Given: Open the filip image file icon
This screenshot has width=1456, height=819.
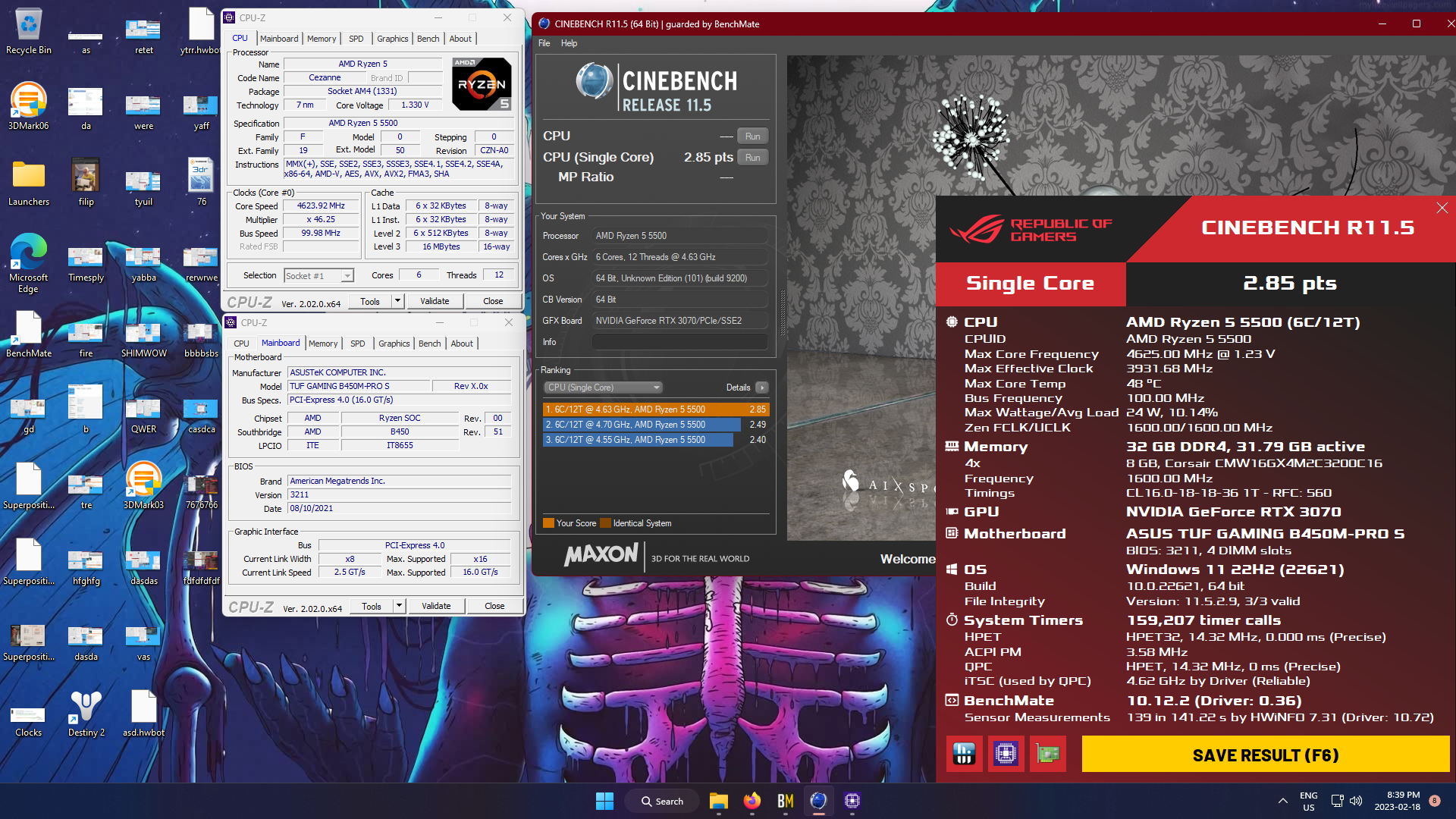Looking at the screenshot, I should point(86,183).
